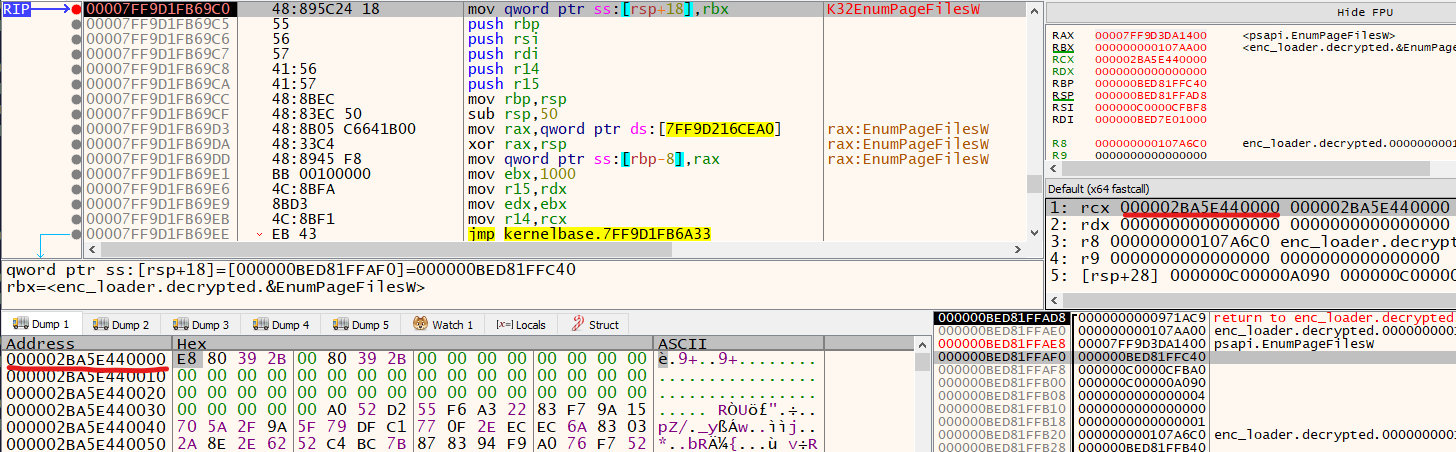Toggle the red breakpoint at 00007FF9D1FB69C0
Viewport: 1456px width, 452px height.
pyautogui.click(x=76, y=8)
